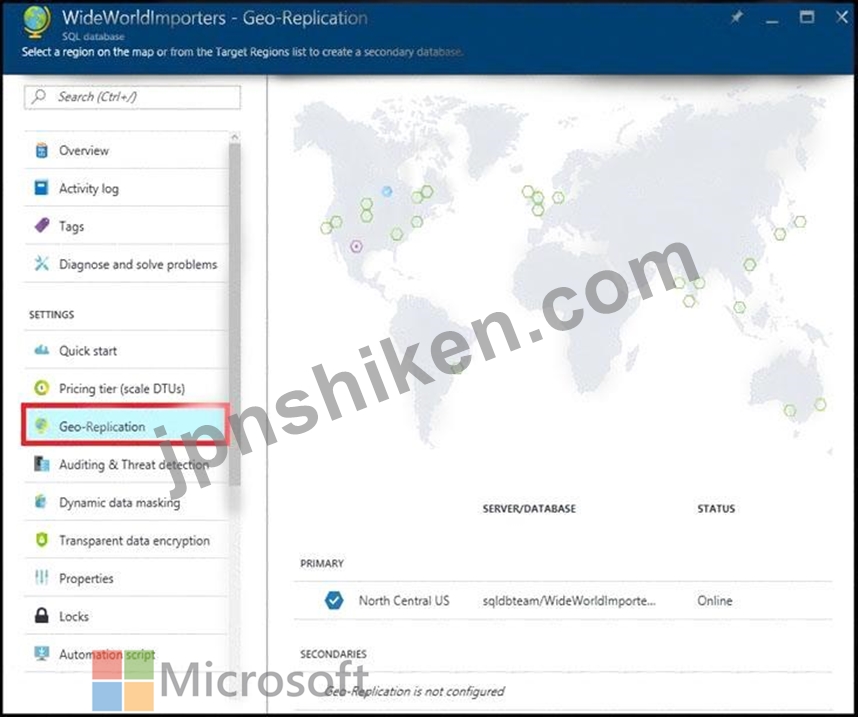Click the North Central US primary region text
This screenshot has height=717, width=858.
tap(404, 600)
